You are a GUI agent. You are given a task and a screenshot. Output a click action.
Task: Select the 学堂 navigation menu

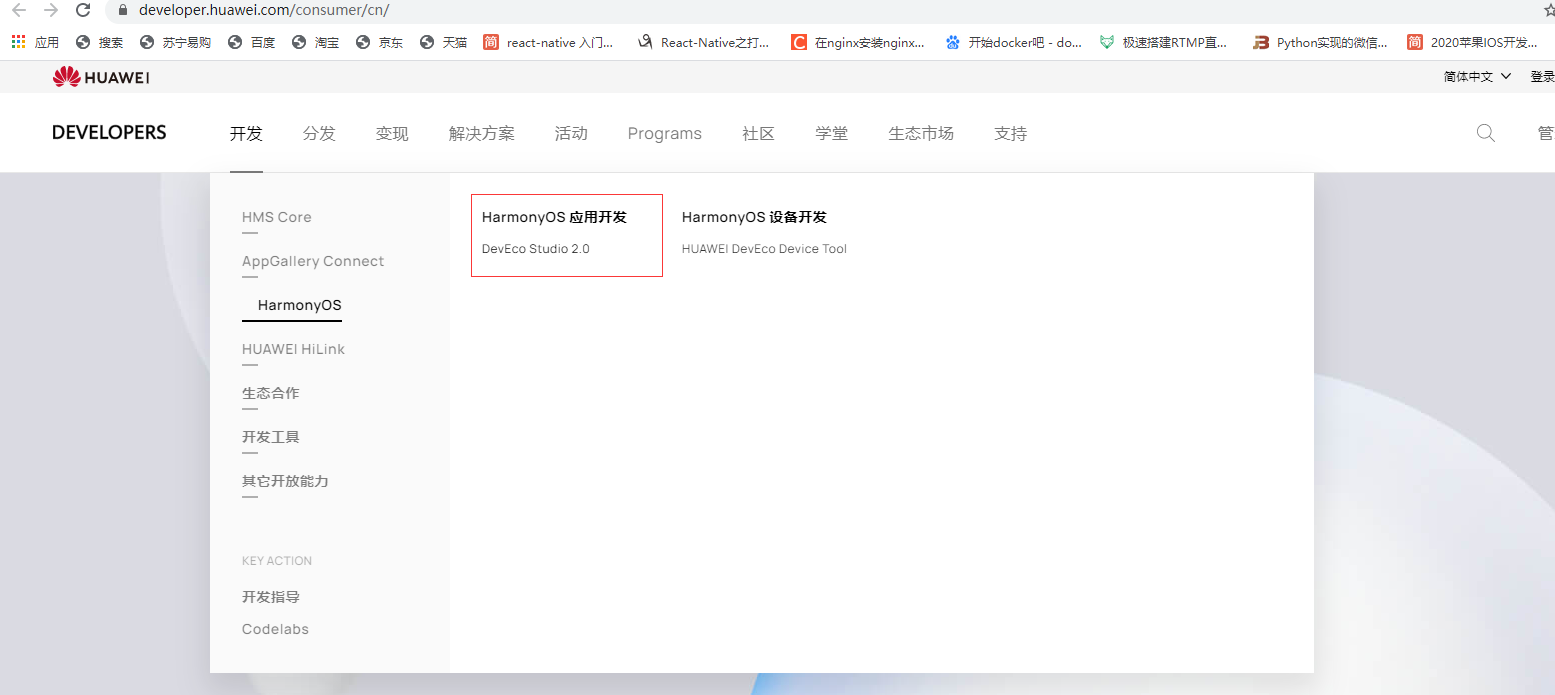(x=831, y=134)
